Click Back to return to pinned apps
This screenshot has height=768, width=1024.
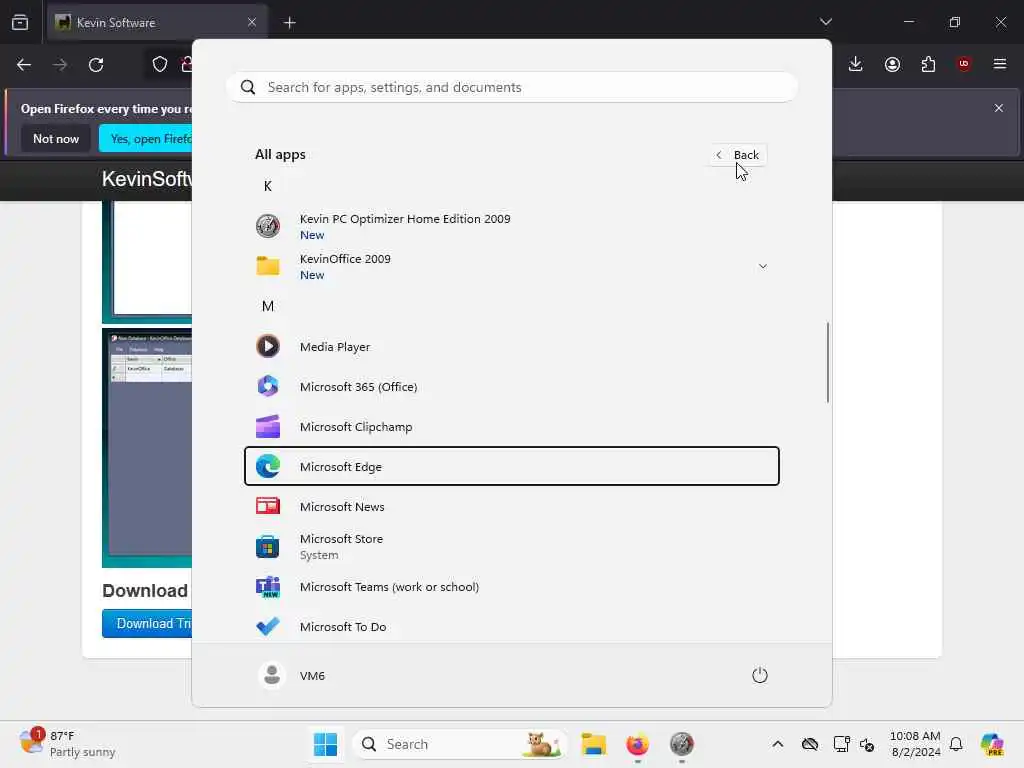(x=738, y=155)
